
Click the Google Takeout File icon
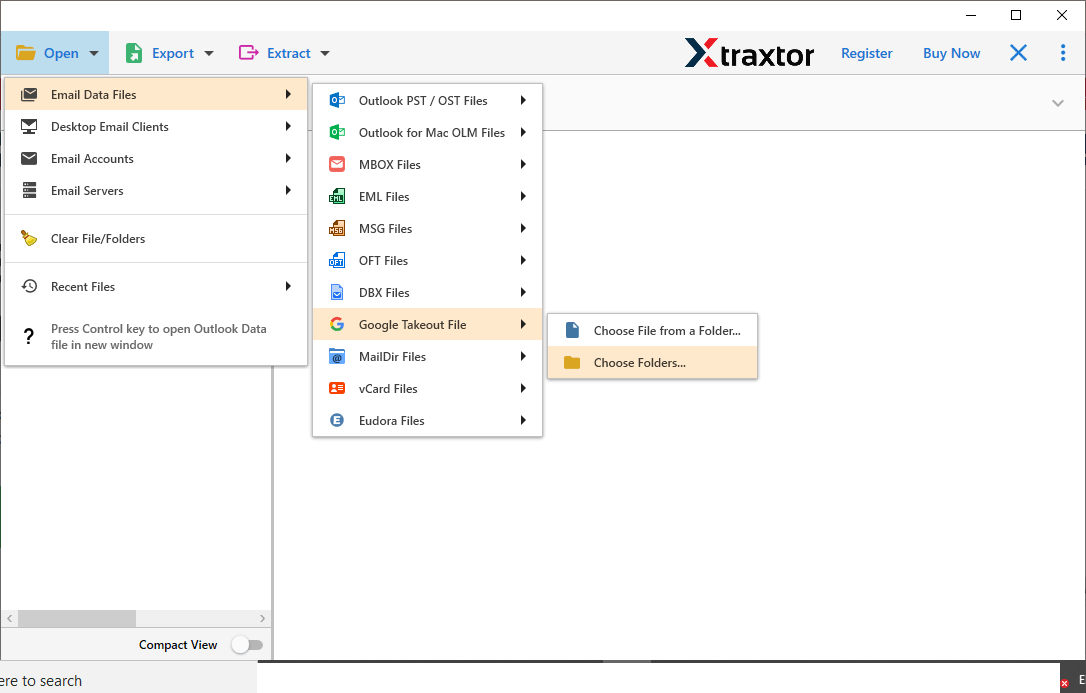click(337, 324)
